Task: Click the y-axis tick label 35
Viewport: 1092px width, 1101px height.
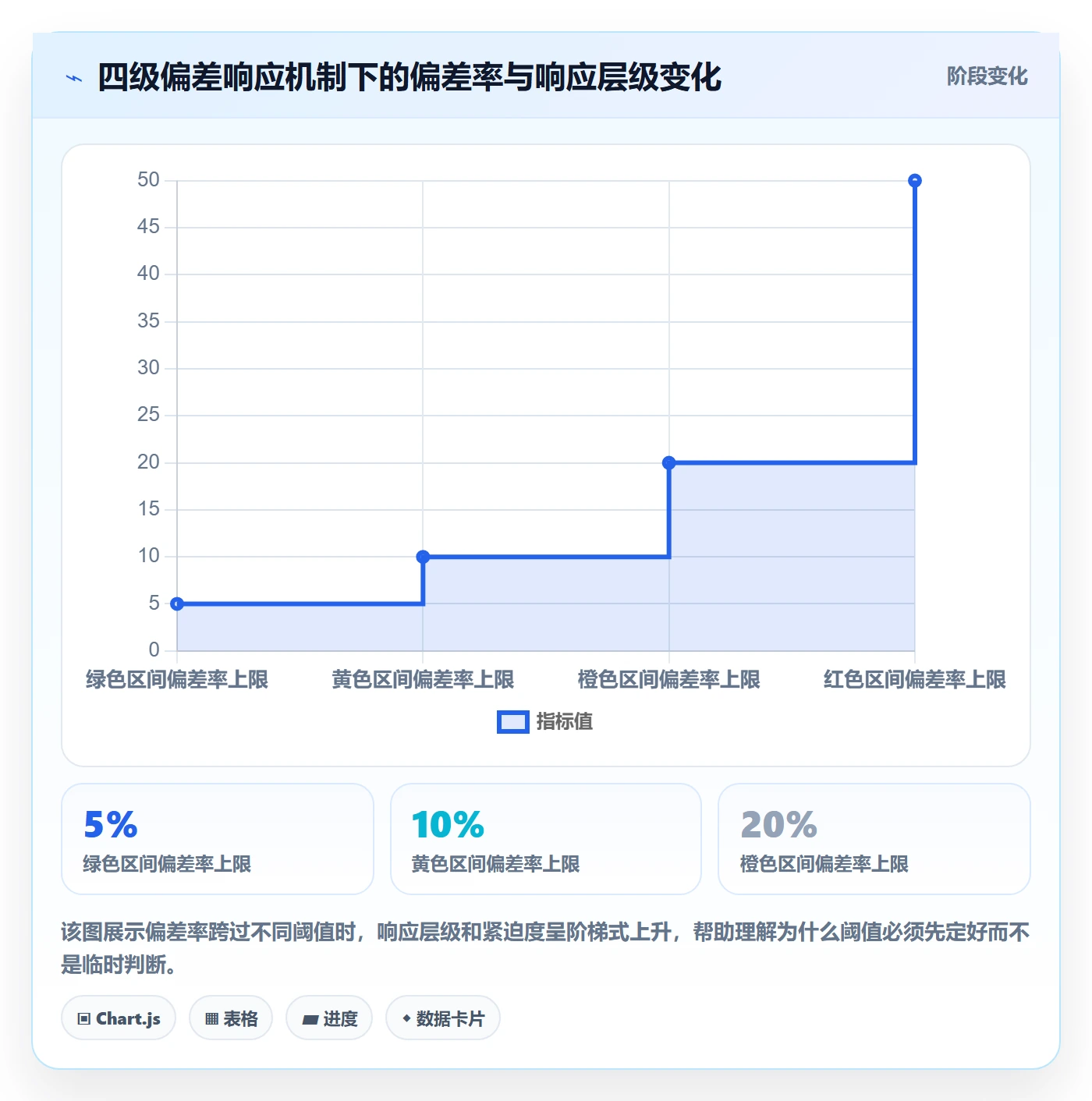Action: tap(148, 321)
